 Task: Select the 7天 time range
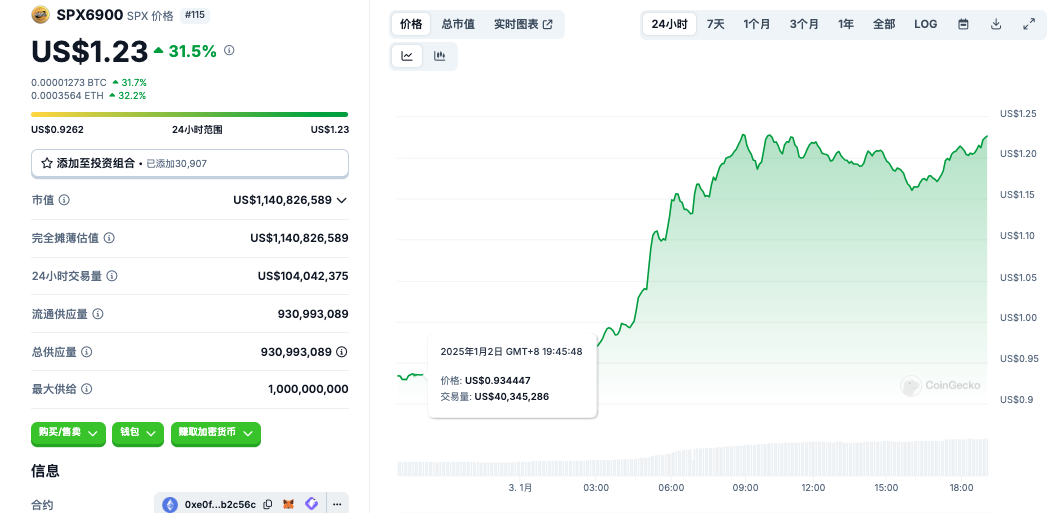click(x=716, y=24)
